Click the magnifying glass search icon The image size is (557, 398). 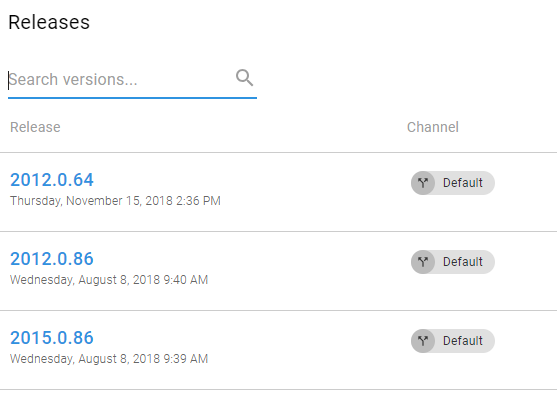point(244,78)
